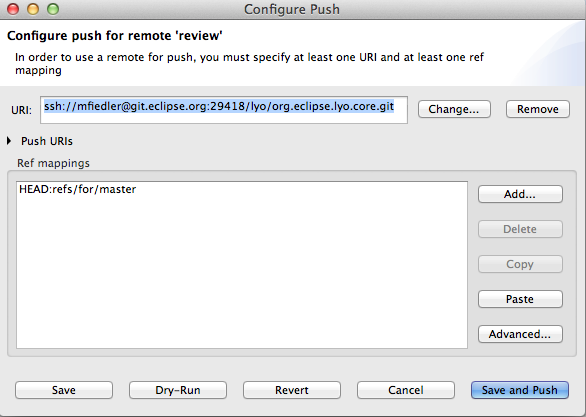Open Advanced ref mapping settings
Image resolution: width=586 pixels, height=417 pixels.
point(520,334)
